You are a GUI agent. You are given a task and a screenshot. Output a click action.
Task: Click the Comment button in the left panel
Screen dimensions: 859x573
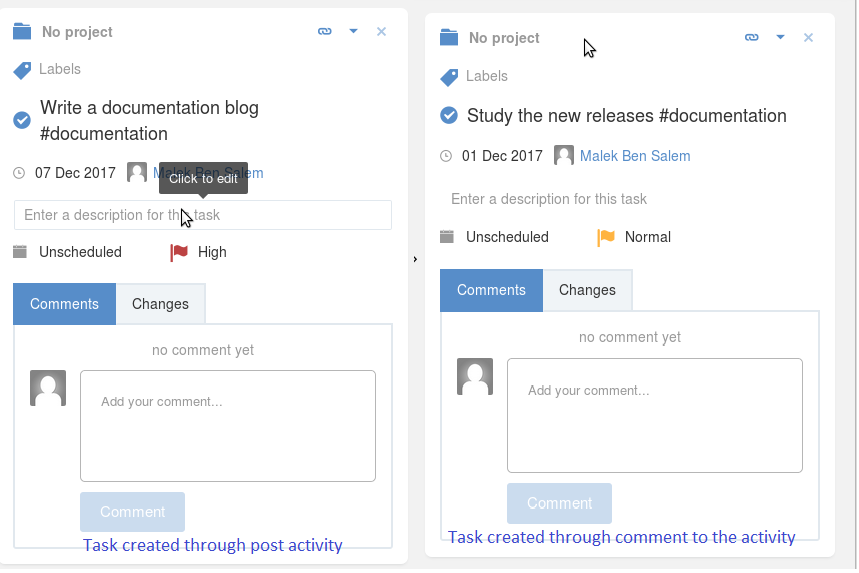[132, 512]
